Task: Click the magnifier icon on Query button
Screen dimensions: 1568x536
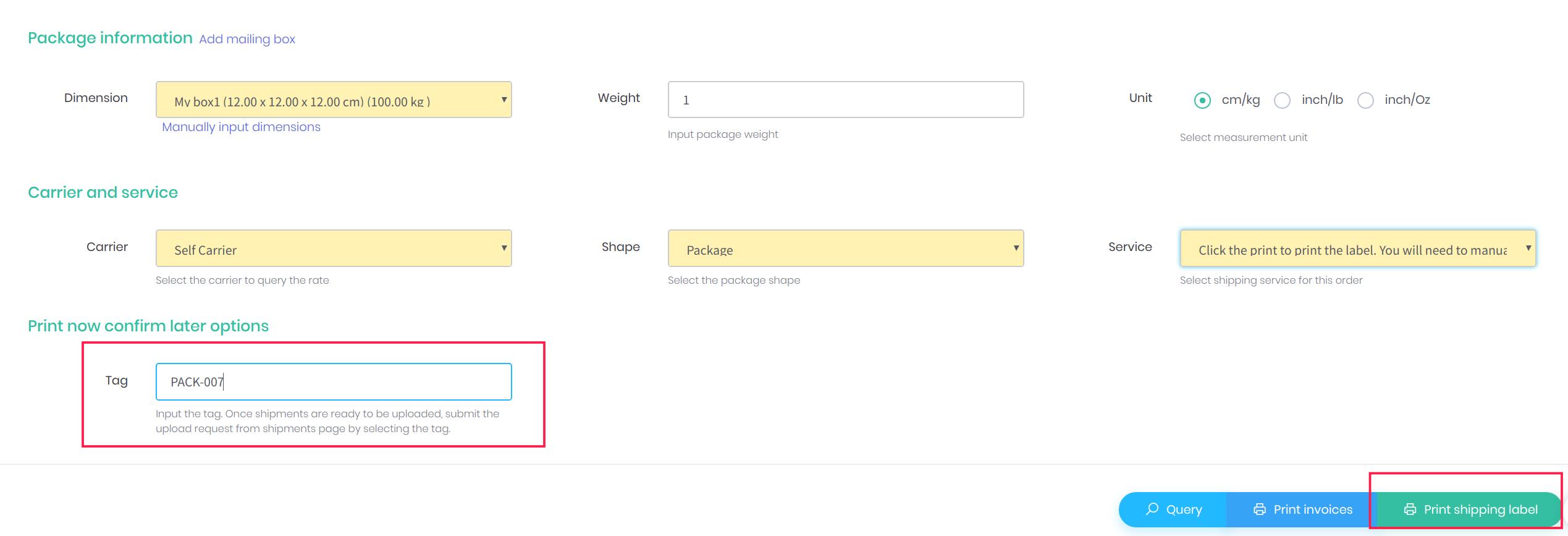Action: coord(1152,509)
